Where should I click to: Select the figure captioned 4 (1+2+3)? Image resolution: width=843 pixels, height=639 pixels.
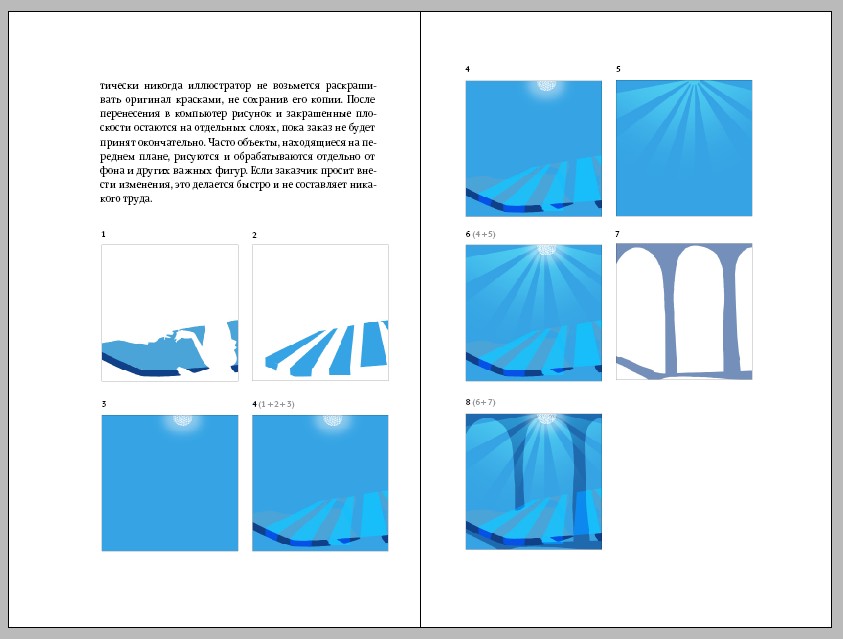pos(320,483)
